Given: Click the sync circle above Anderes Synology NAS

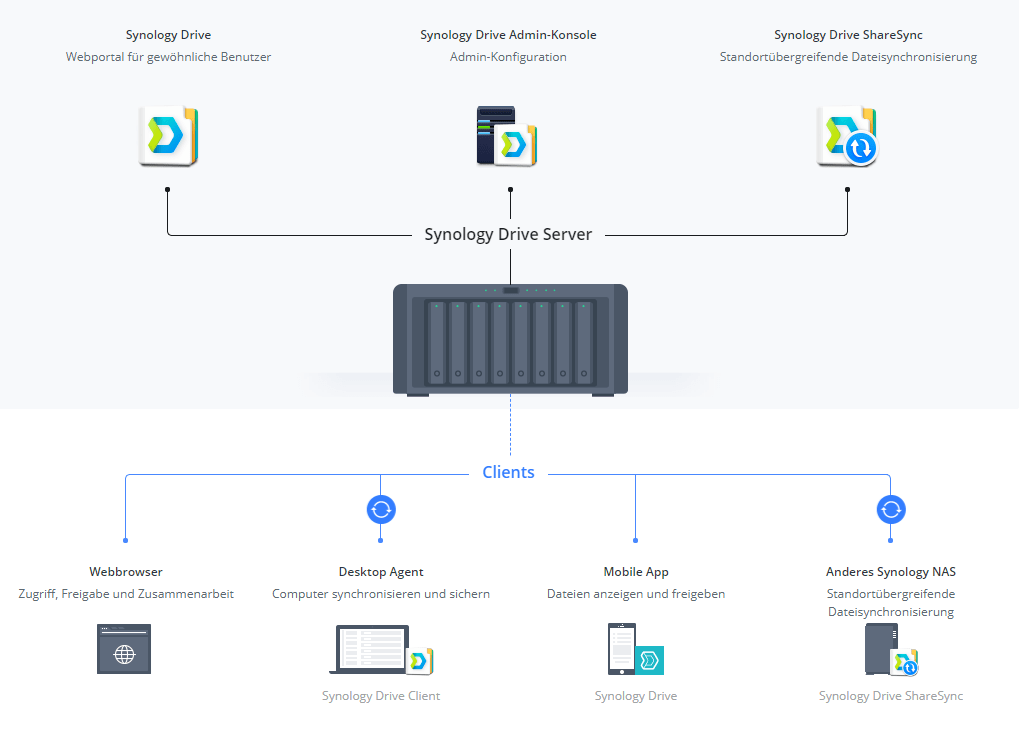Looking at the screenshot, I should tap(891, 509).
